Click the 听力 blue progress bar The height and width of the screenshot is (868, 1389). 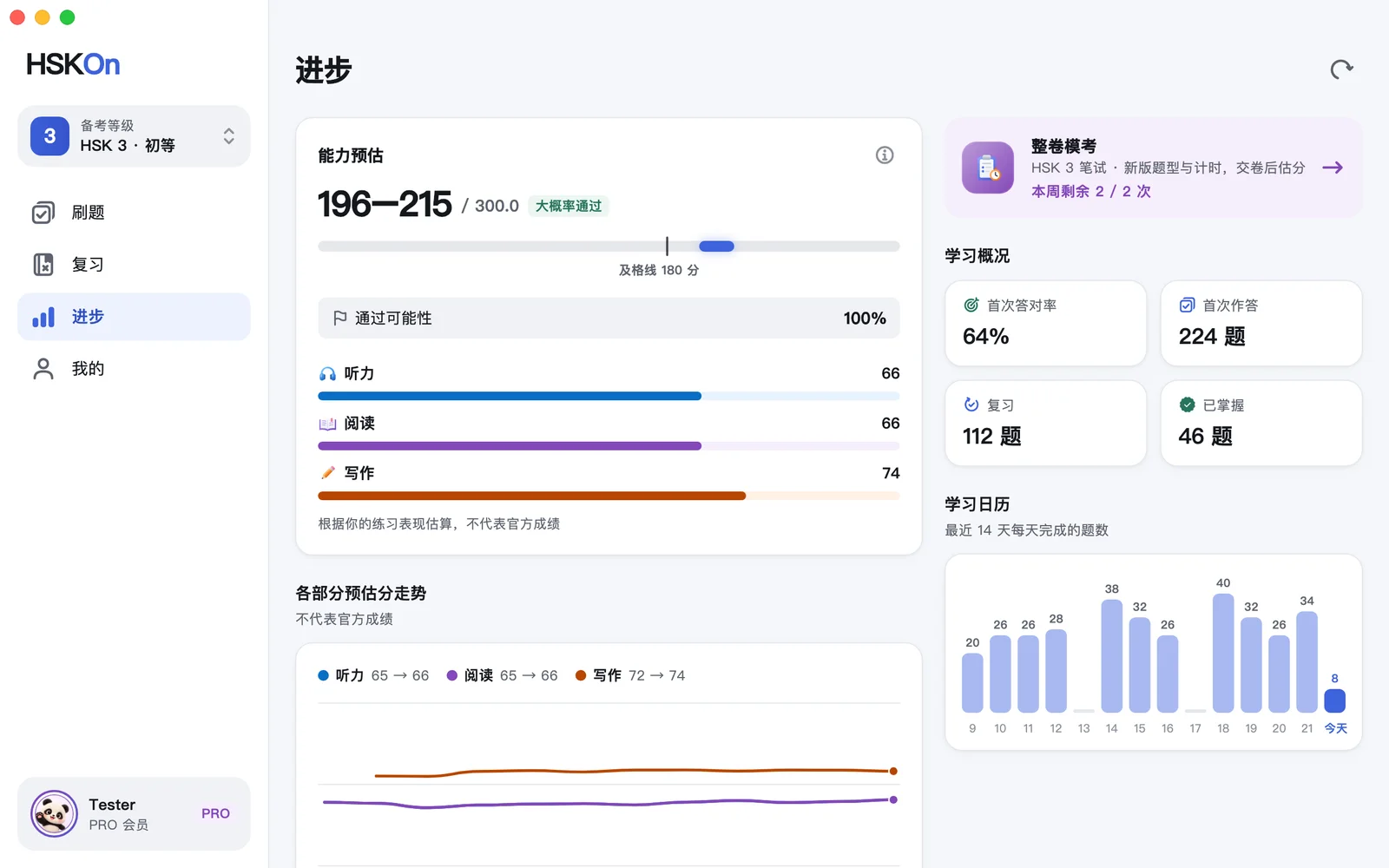(x=510, y=396)
